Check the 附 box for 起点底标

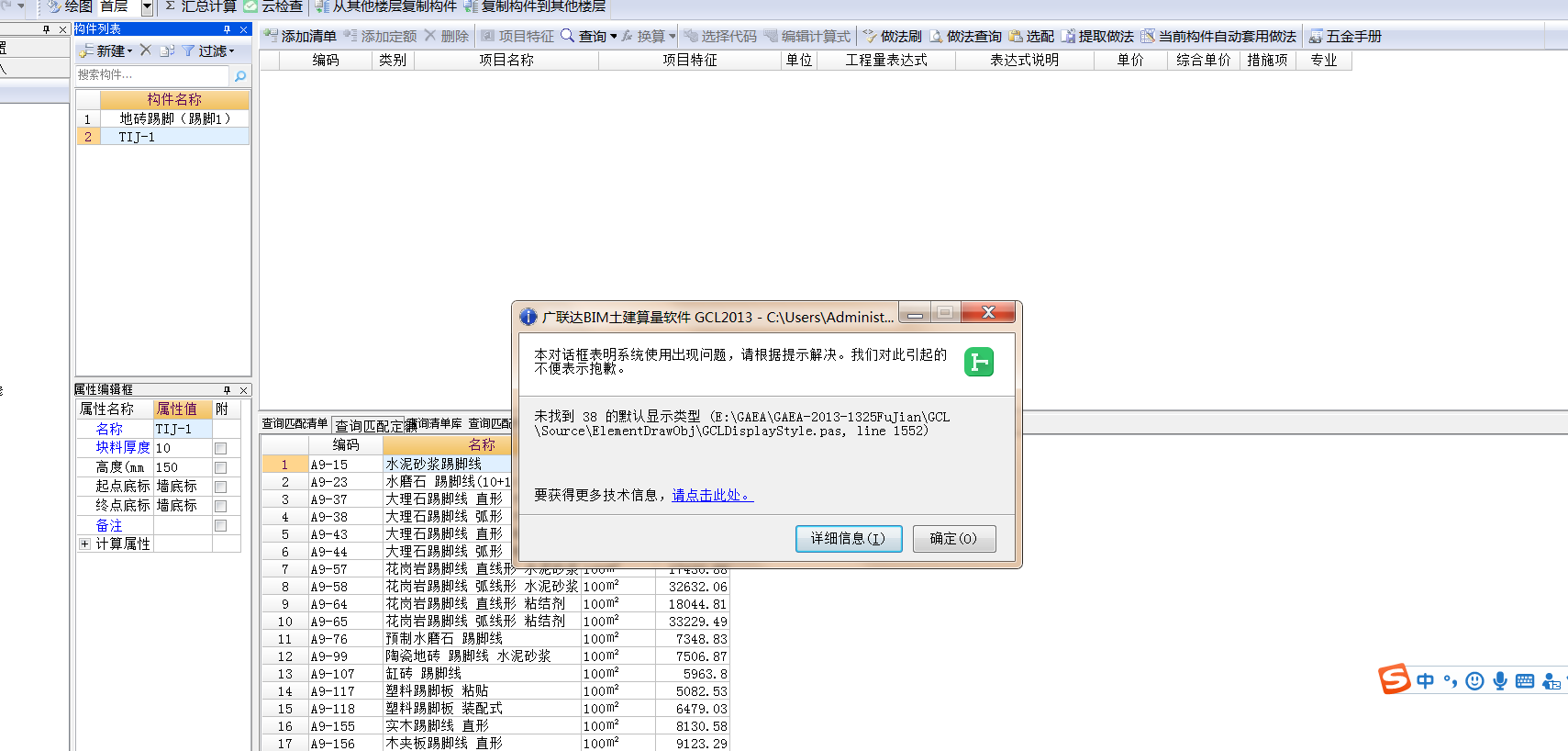point(220,487)
